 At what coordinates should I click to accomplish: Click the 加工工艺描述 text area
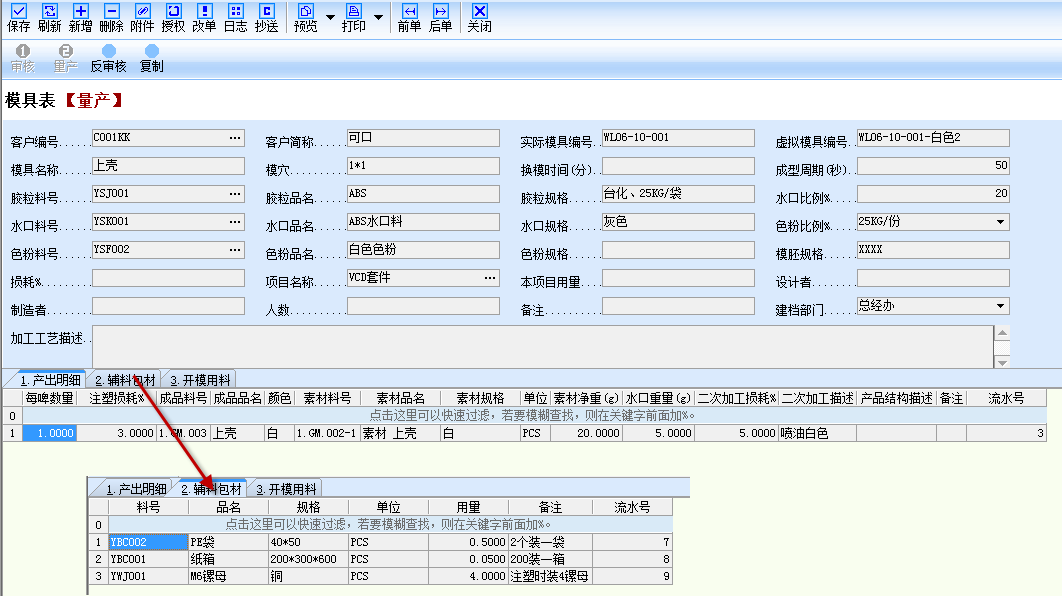(543, 346)
